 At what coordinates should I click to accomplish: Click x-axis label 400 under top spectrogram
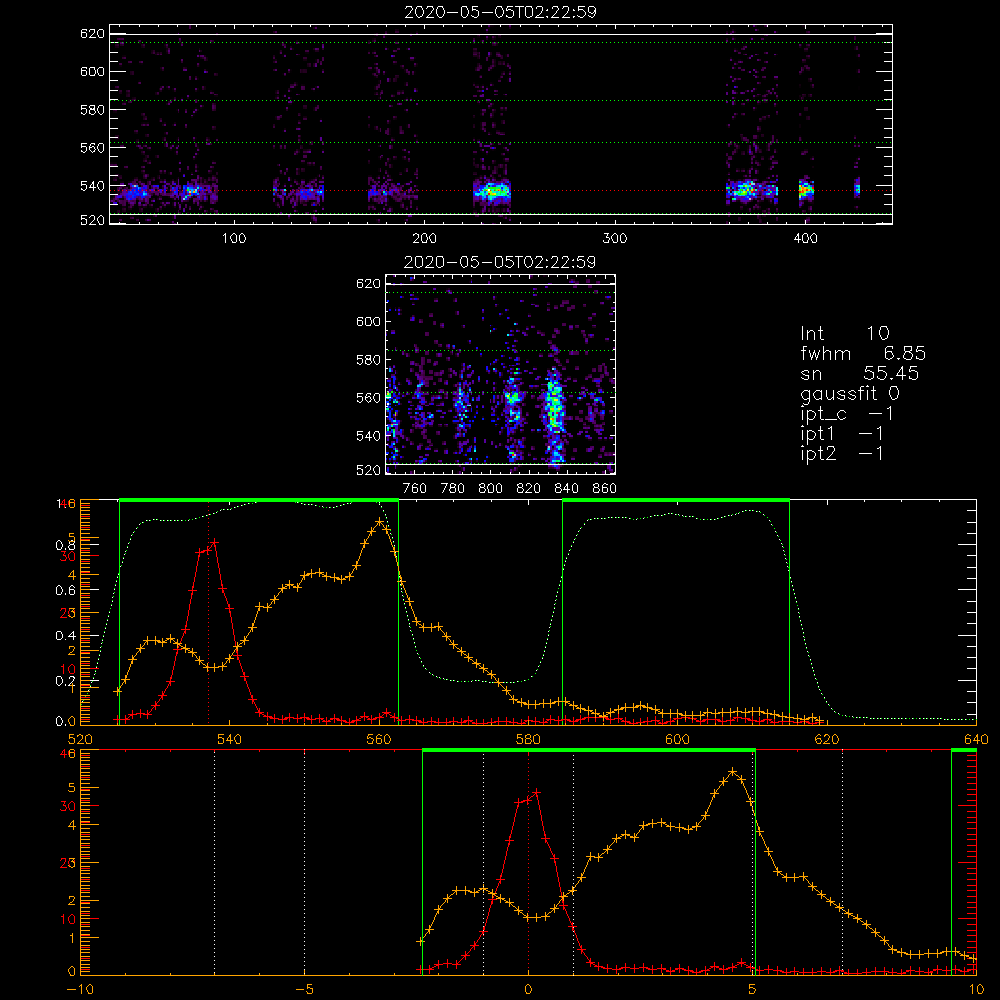click(x=805, y=239)
